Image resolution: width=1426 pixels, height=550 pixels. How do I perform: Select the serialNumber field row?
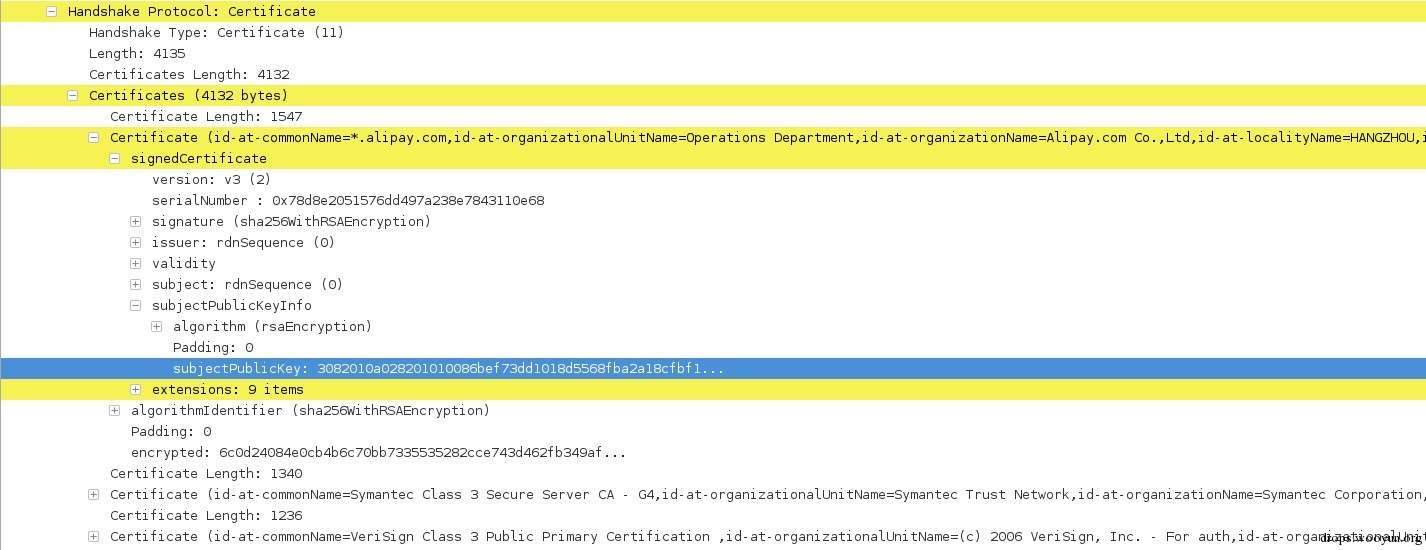348,200
